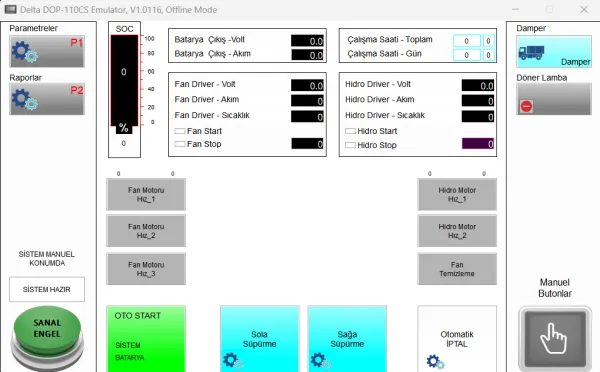600x372 pixels.
Task: Click the SOC percent symbol box
Action: 124,128
